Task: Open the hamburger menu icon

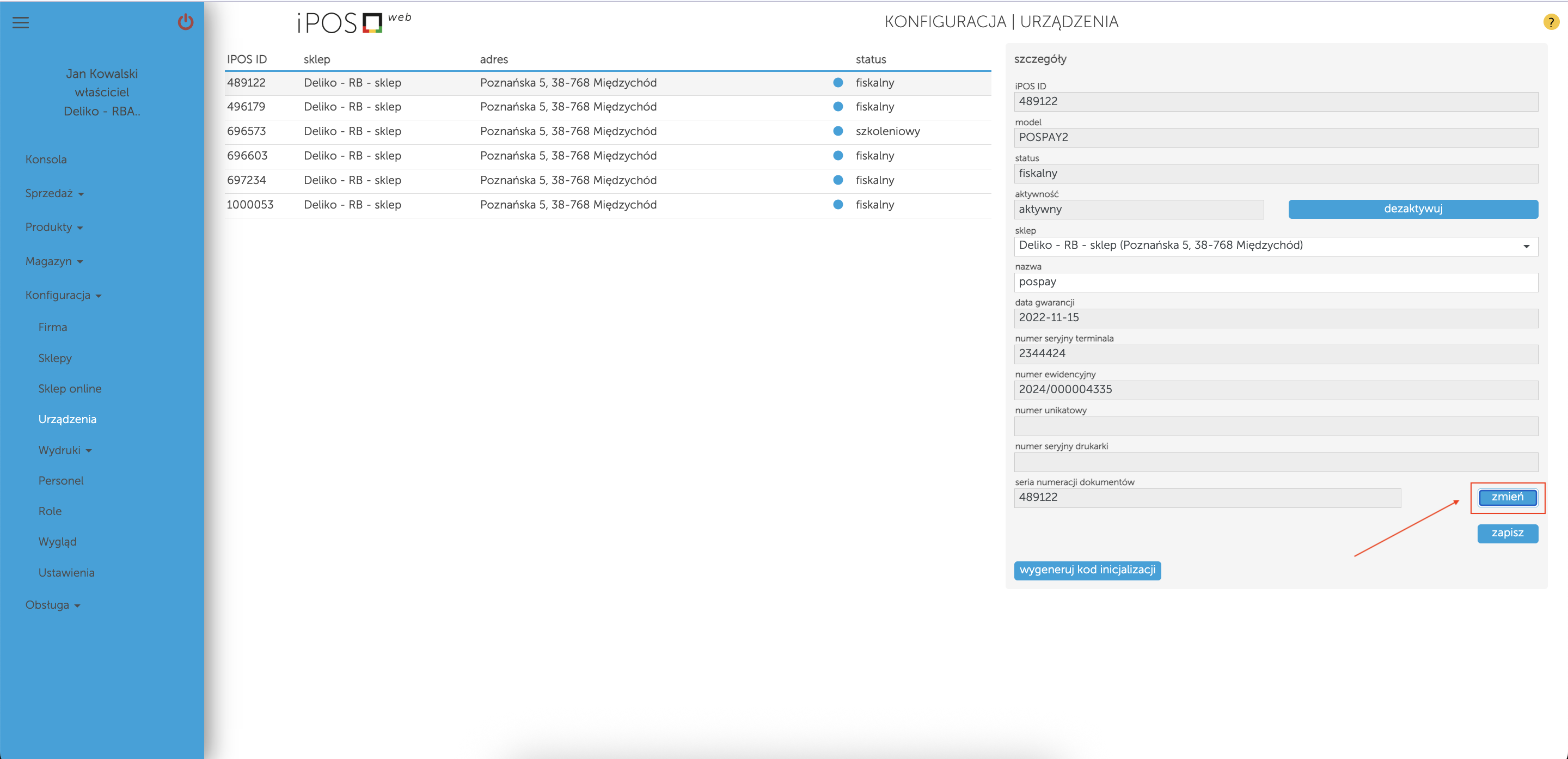Action: click(21, 22)
